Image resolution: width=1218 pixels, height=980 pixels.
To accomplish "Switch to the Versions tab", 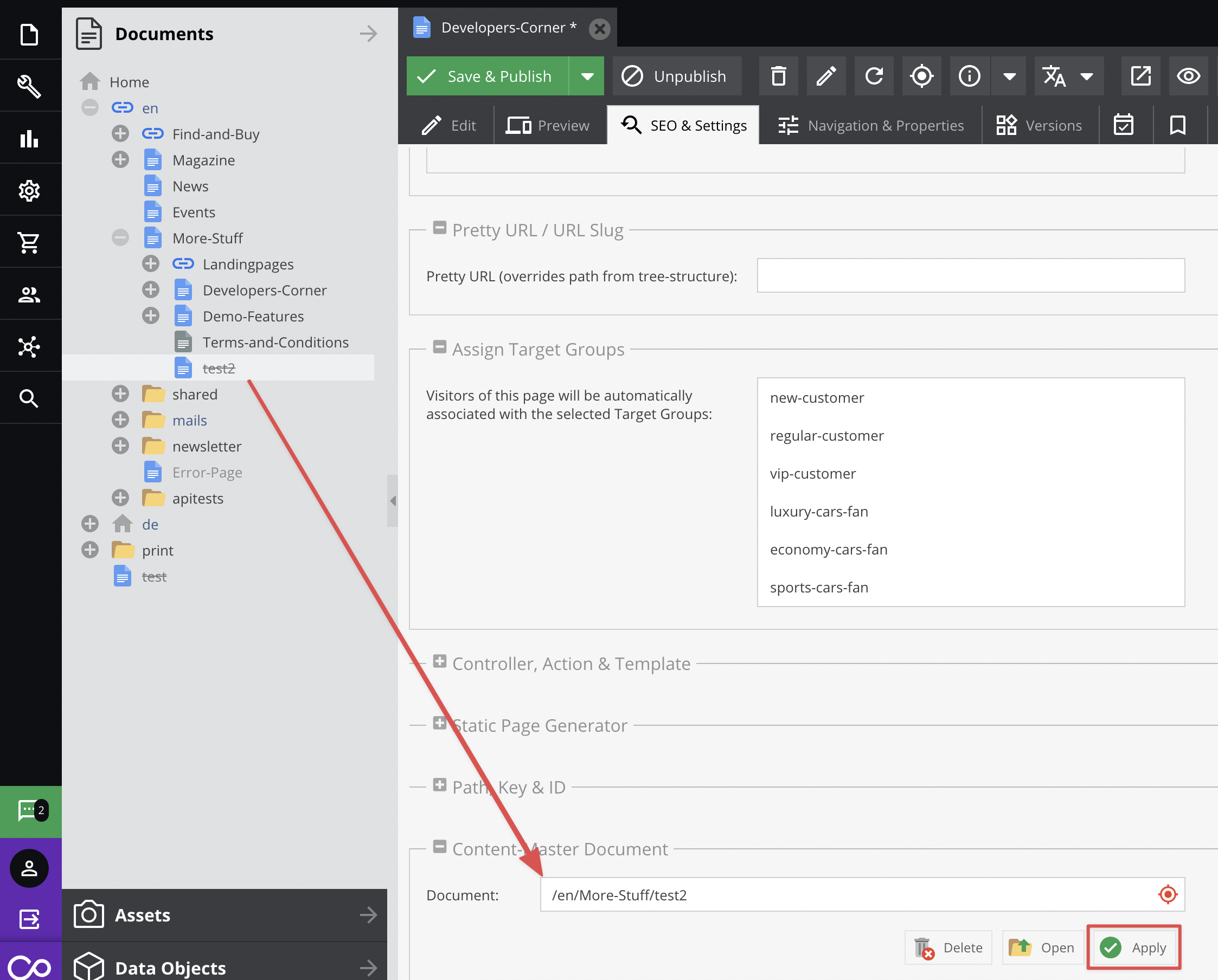I will pyautogui.click(x=1040, y=125).
